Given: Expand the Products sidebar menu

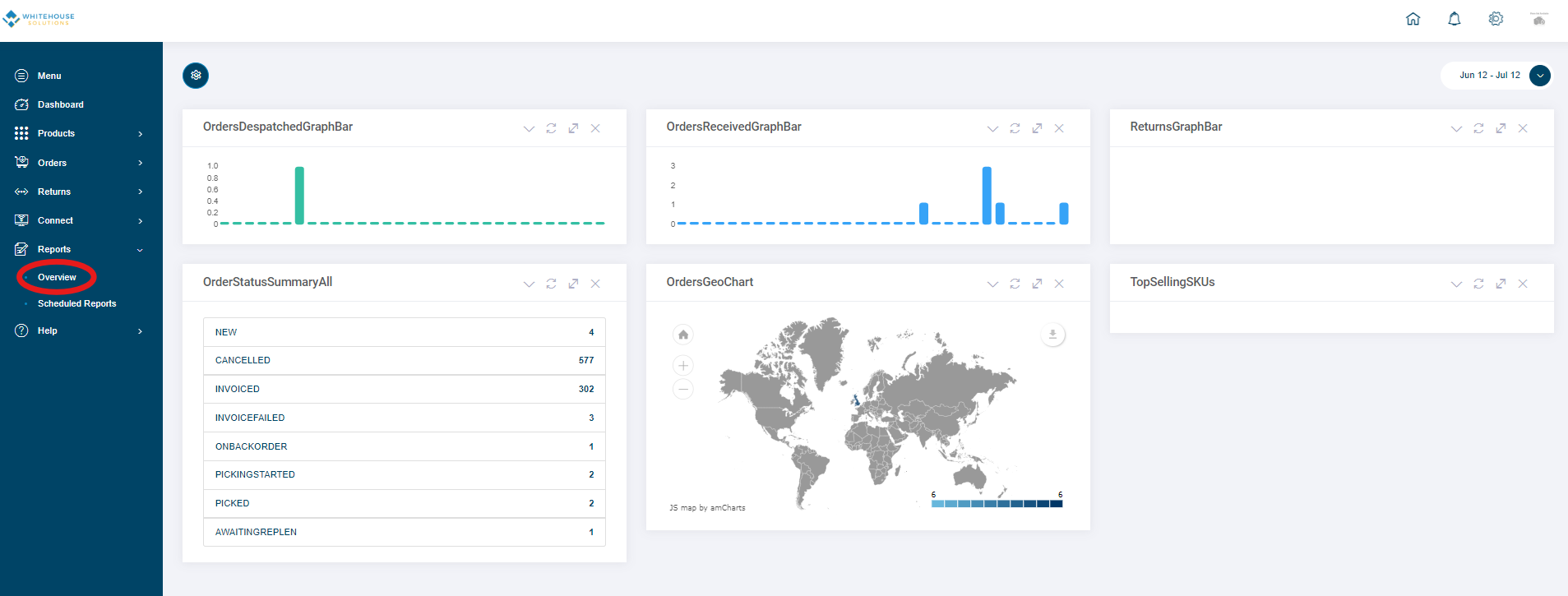Looking at the screenshot, I should point(81,133).
